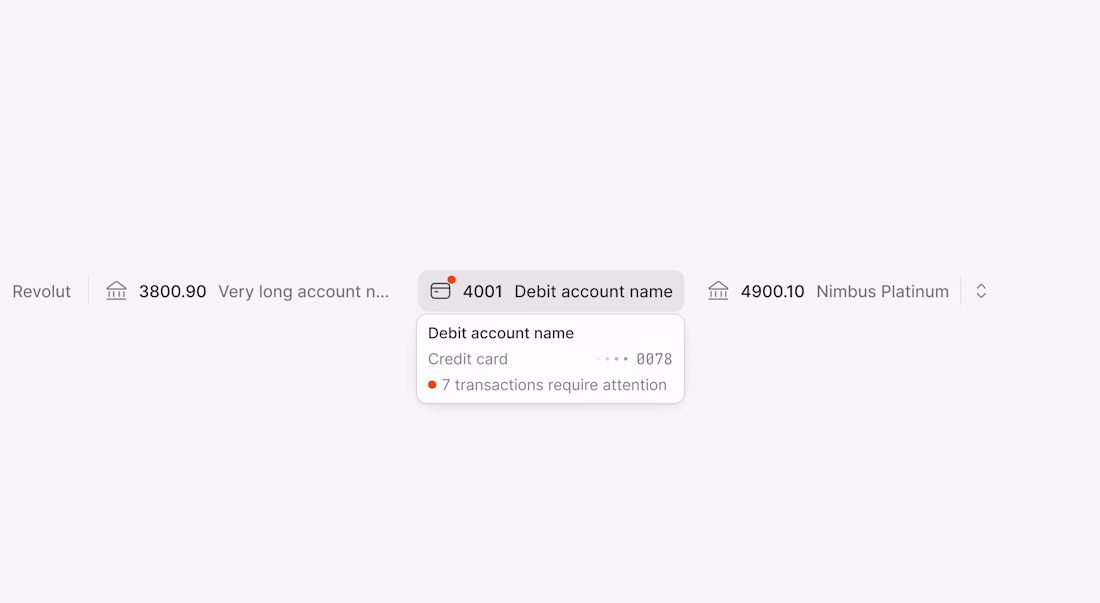Select the Nimbus Platinum account tab

click(882, 292)
